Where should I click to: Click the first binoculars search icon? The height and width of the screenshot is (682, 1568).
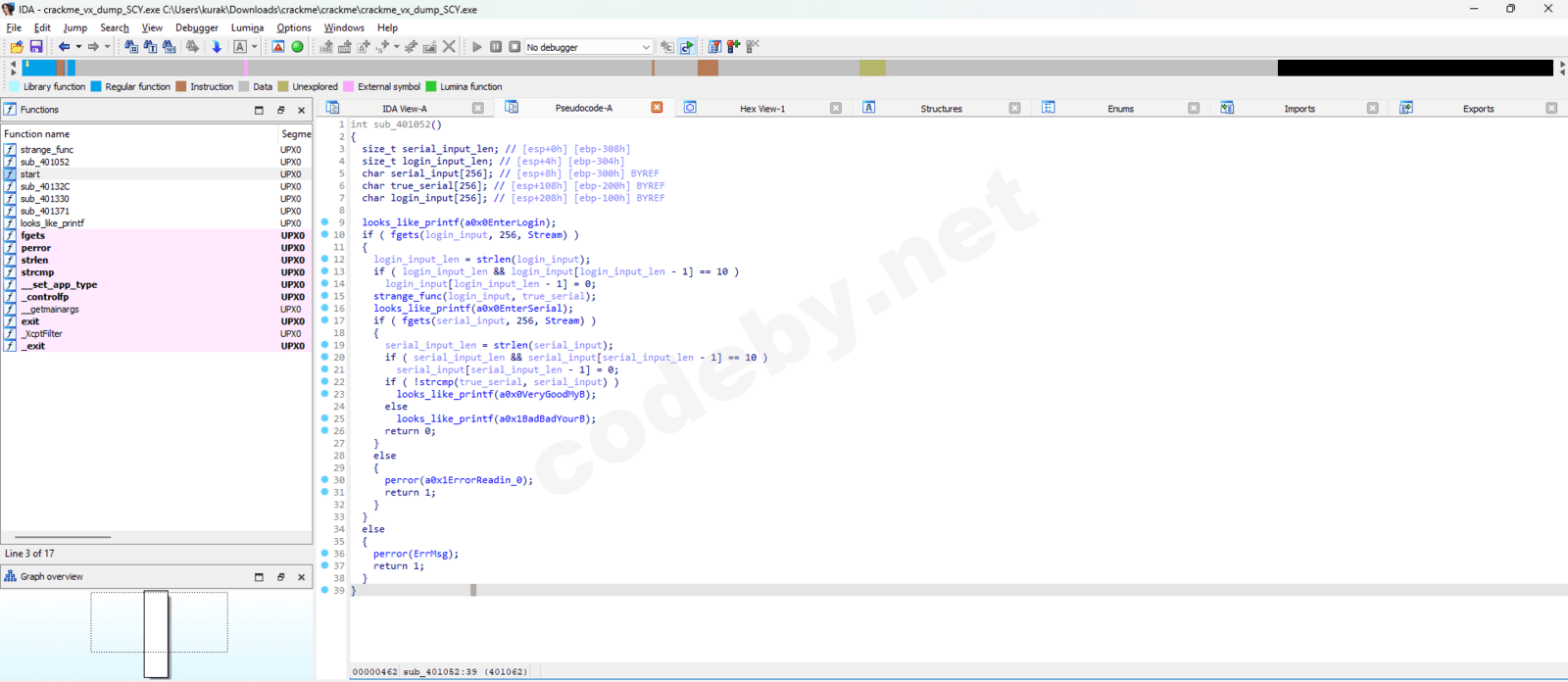click(x=131, y=47)
